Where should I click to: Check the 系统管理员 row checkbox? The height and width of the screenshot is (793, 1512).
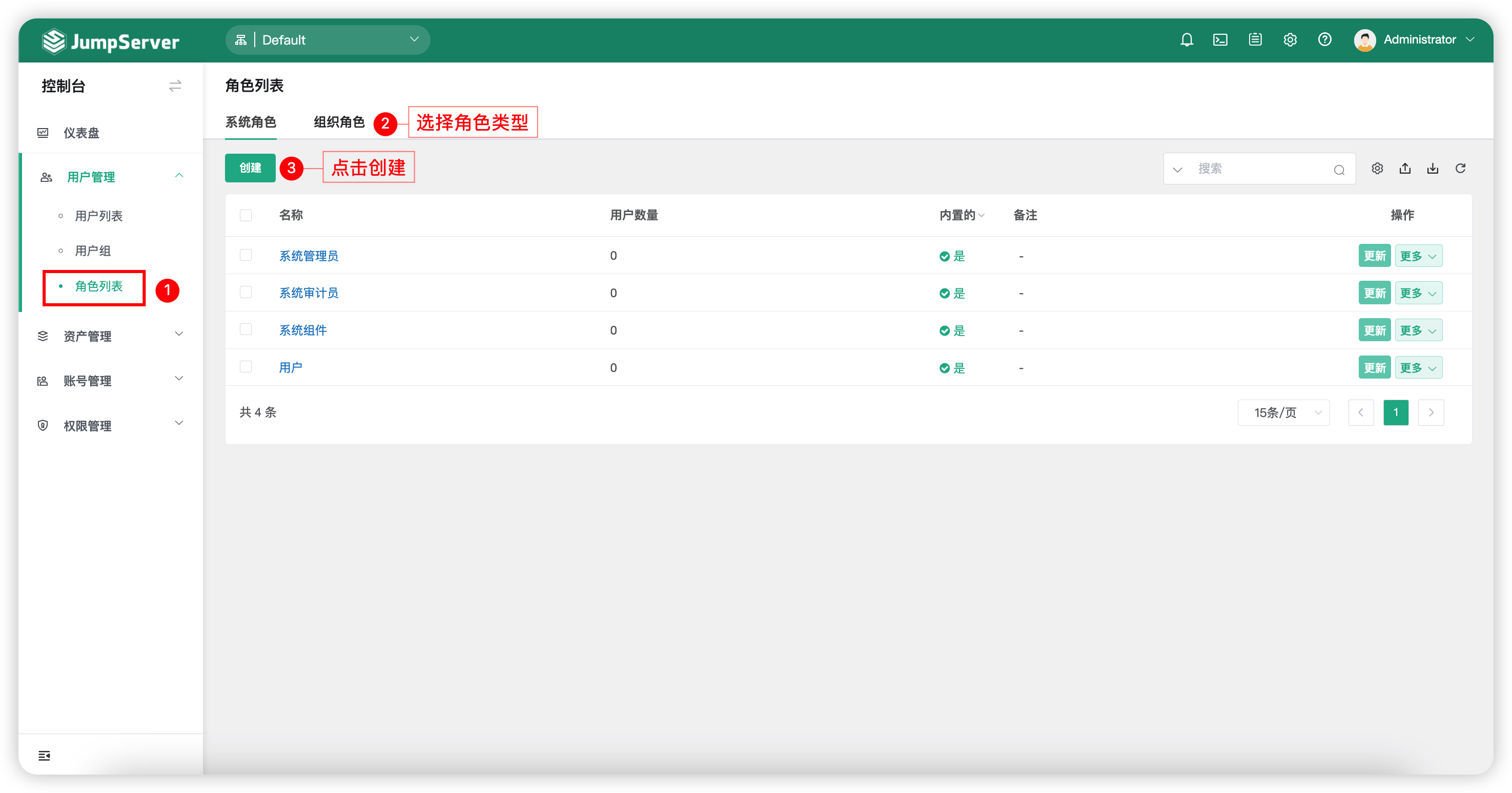coord(246,255)
